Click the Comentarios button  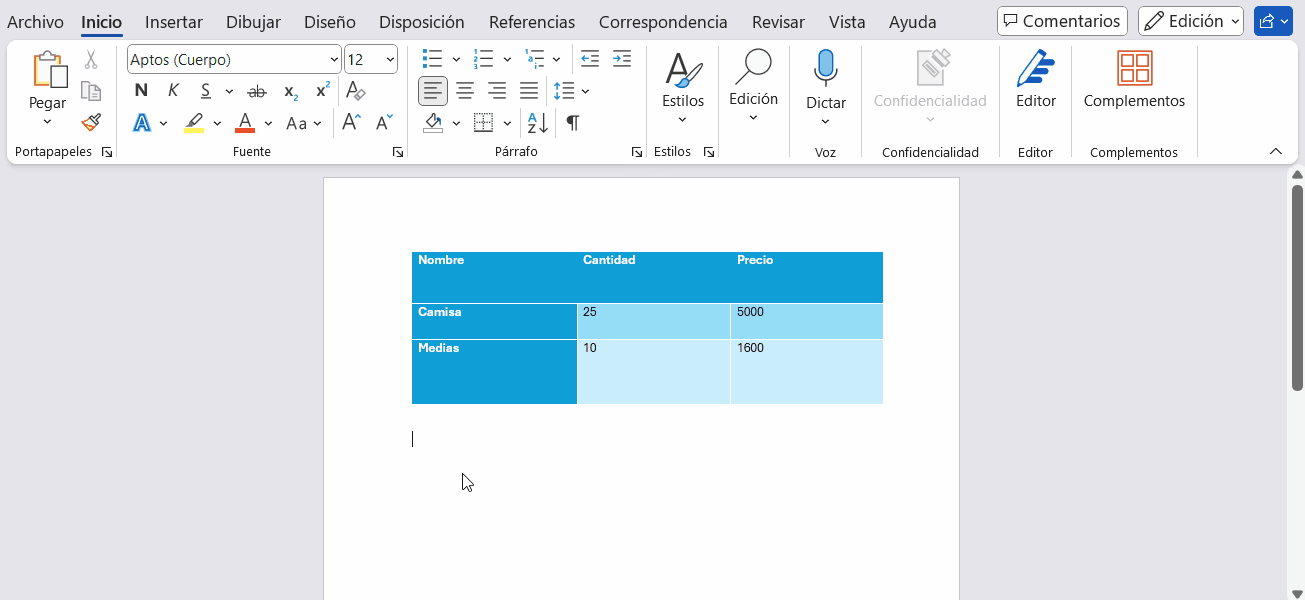(1062, 21)
